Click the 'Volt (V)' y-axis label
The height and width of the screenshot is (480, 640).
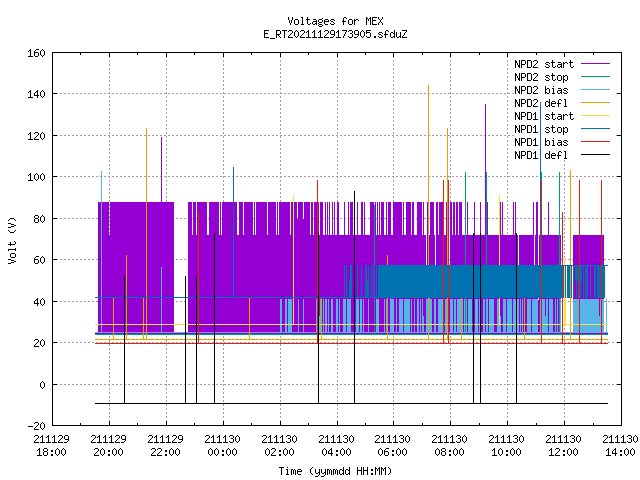[x=13, y=240]
